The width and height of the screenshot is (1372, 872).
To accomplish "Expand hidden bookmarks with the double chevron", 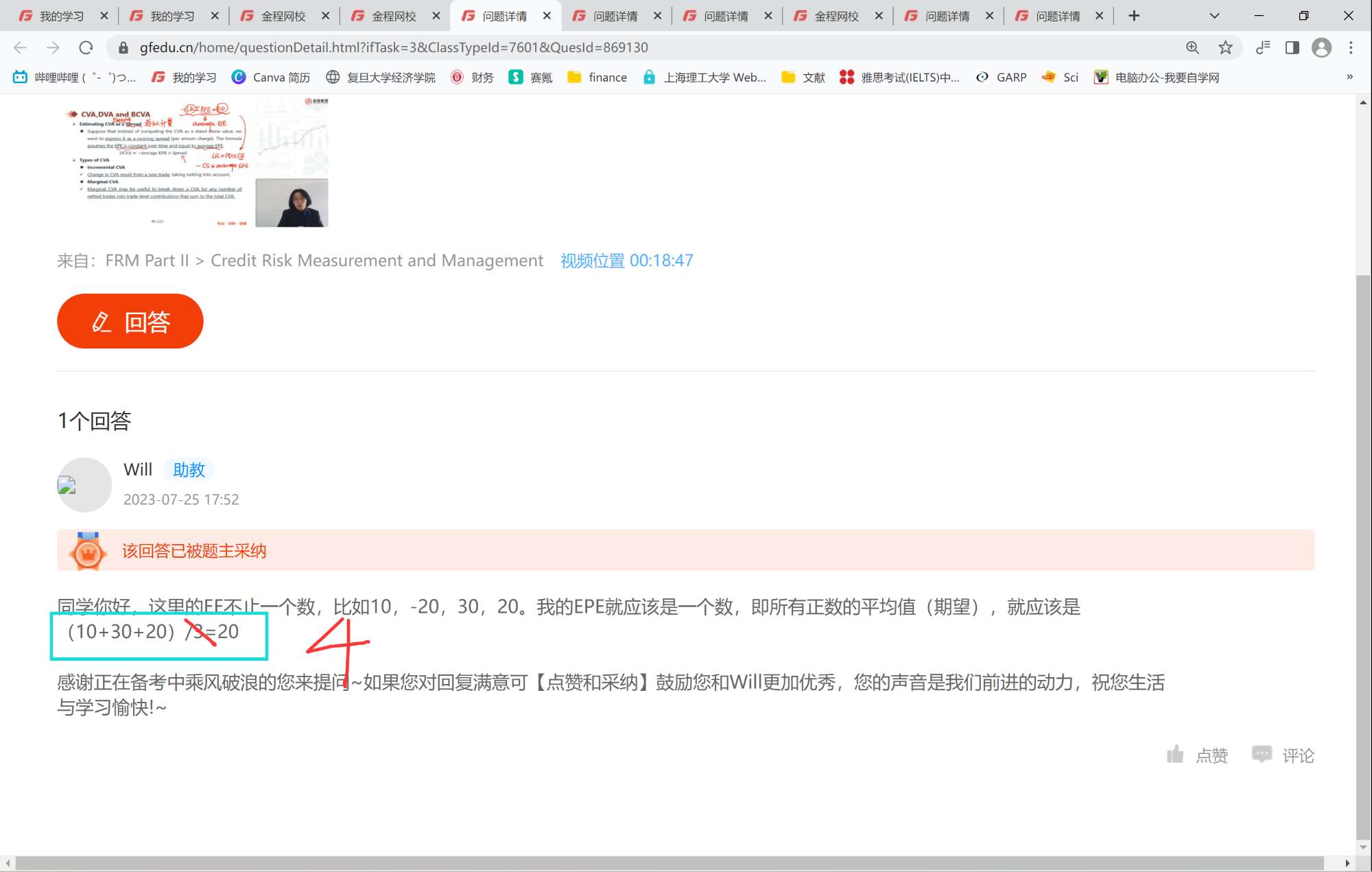I will 1349,77.
